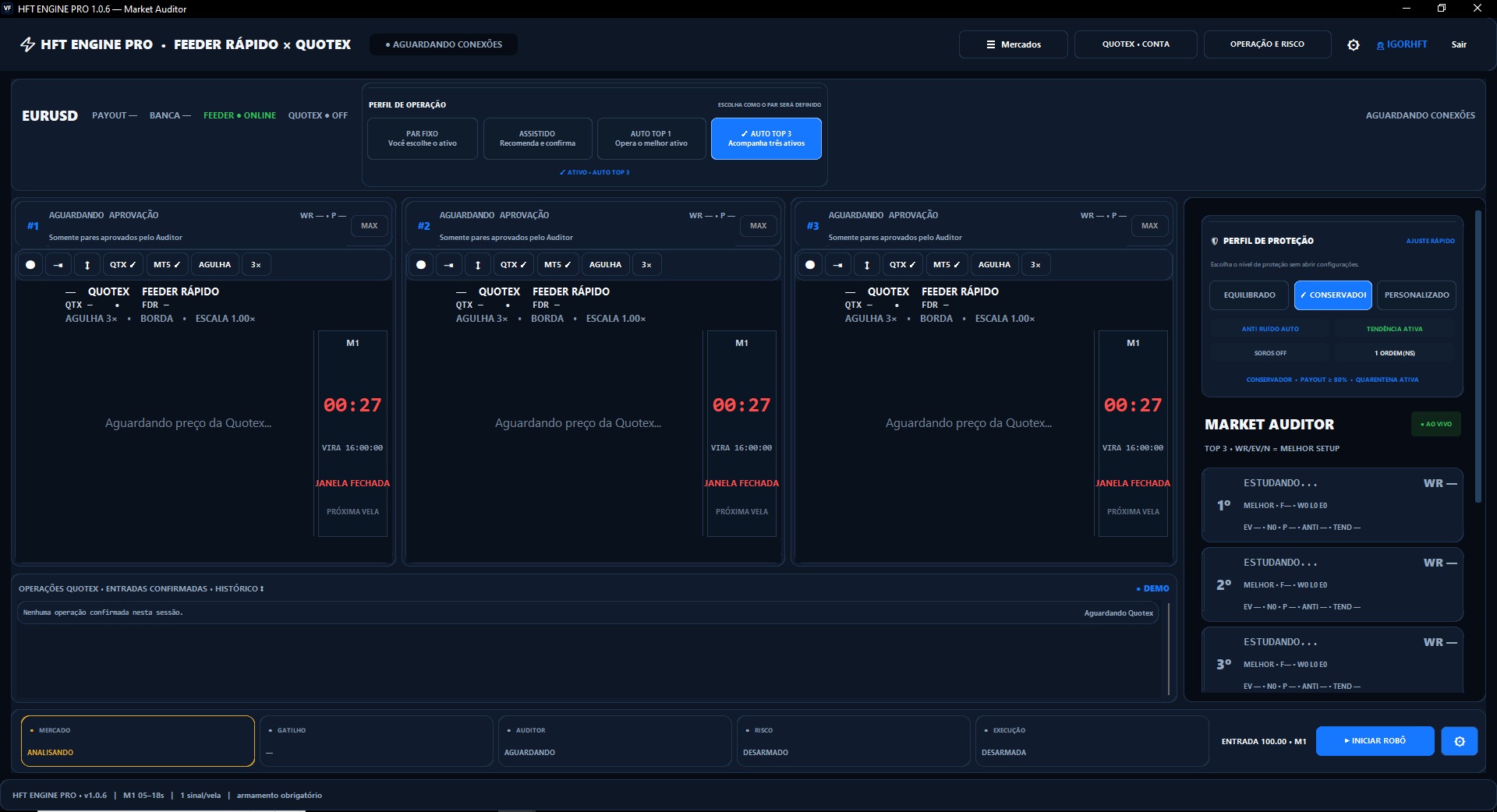The image size is (1497, 812).
Task: Click the vertical arrows icon in chart #2
Action: click(x=478, y=265)
